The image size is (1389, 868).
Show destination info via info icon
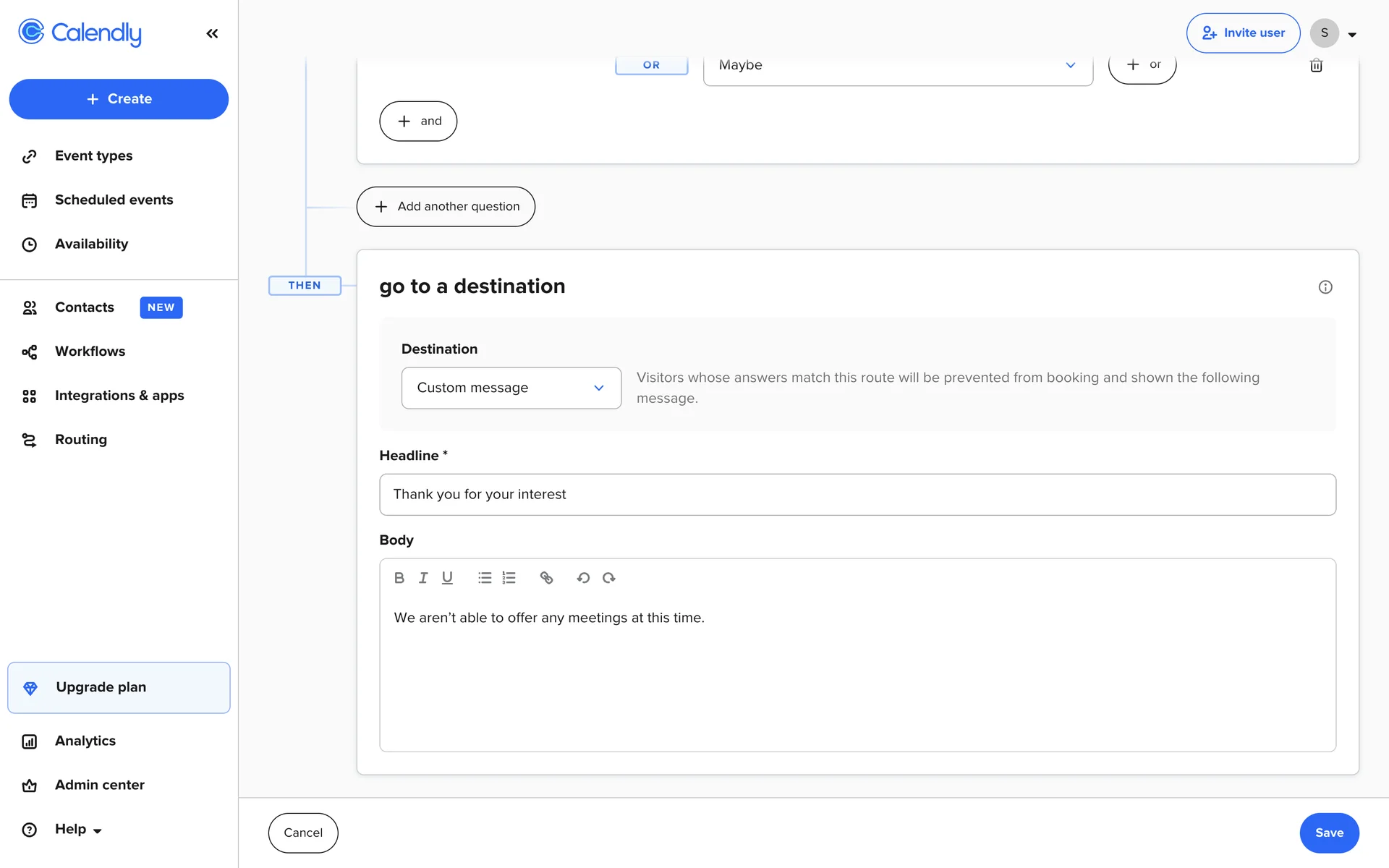point(1325,287)
